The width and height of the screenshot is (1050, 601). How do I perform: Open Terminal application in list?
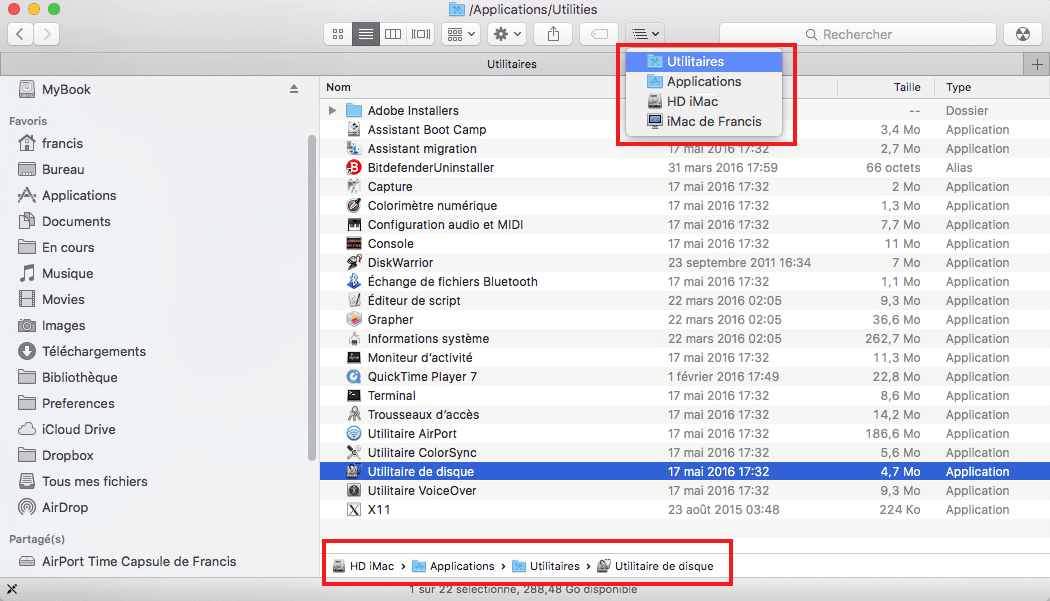(x=391, y=396)
